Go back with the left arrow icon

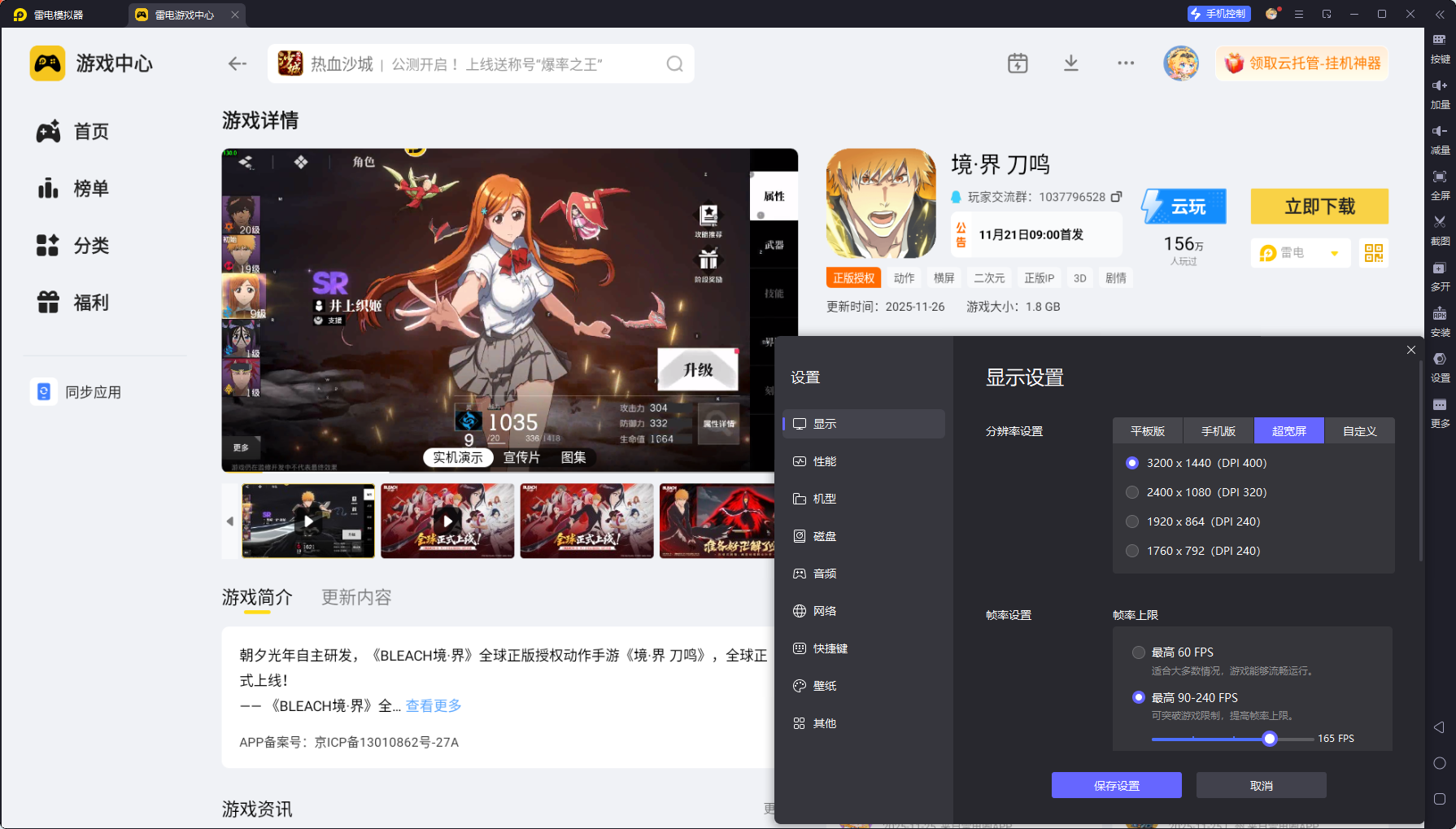point(237,63)
